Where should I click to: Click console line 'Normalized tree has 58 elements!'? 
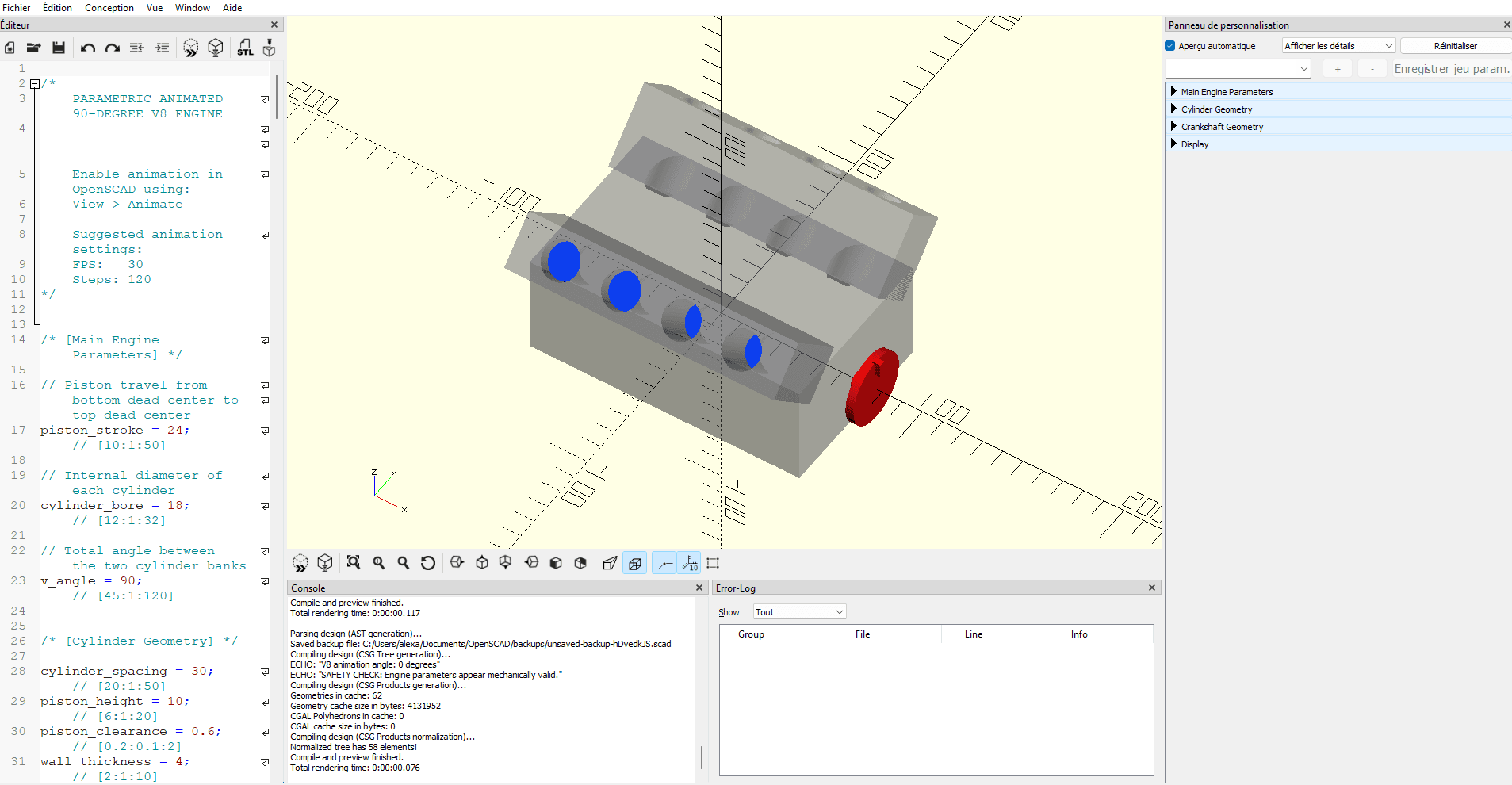tap(354, 747)
